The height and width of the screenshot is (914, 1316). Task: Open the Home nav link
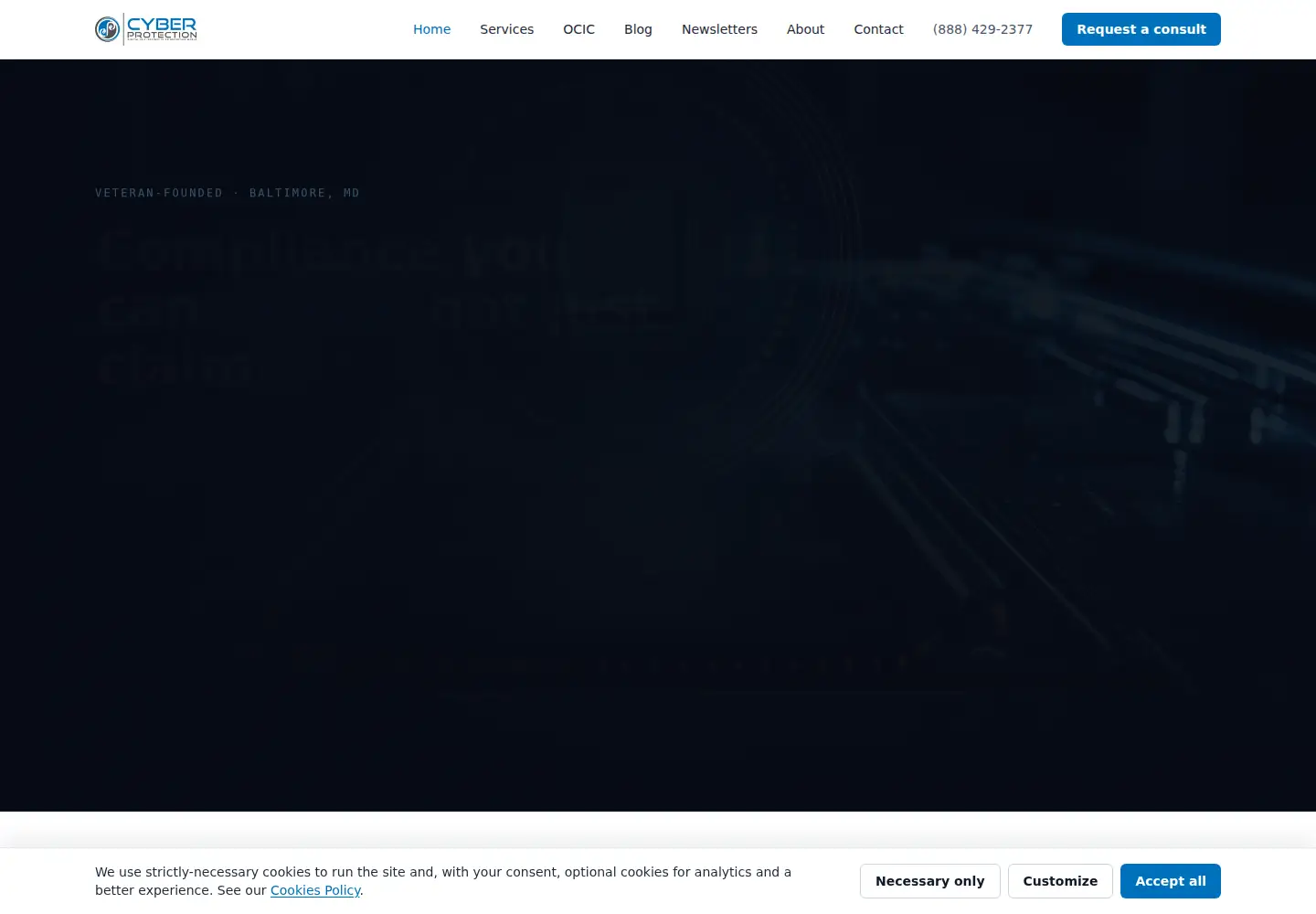[x=431, y=29]
